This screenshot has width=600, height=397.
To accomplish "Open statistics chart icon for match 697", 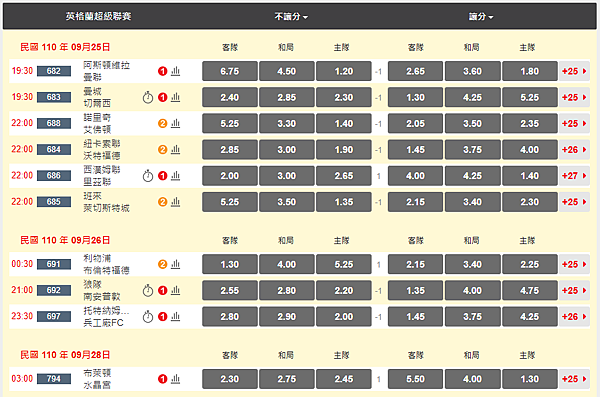I will click(175, 317).
